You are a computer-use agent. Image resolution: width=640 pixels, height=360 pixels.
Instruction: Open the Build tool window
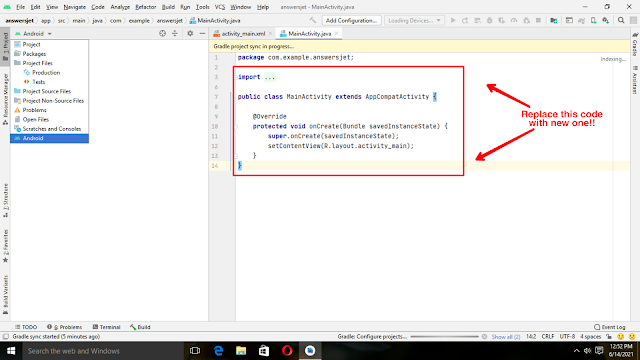click(x=140, y=327)
